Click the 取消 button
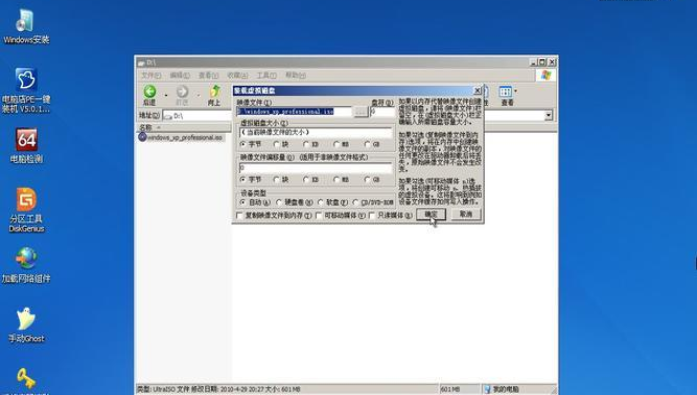Screen dimensions: 697x395 [x=465, y=214]
